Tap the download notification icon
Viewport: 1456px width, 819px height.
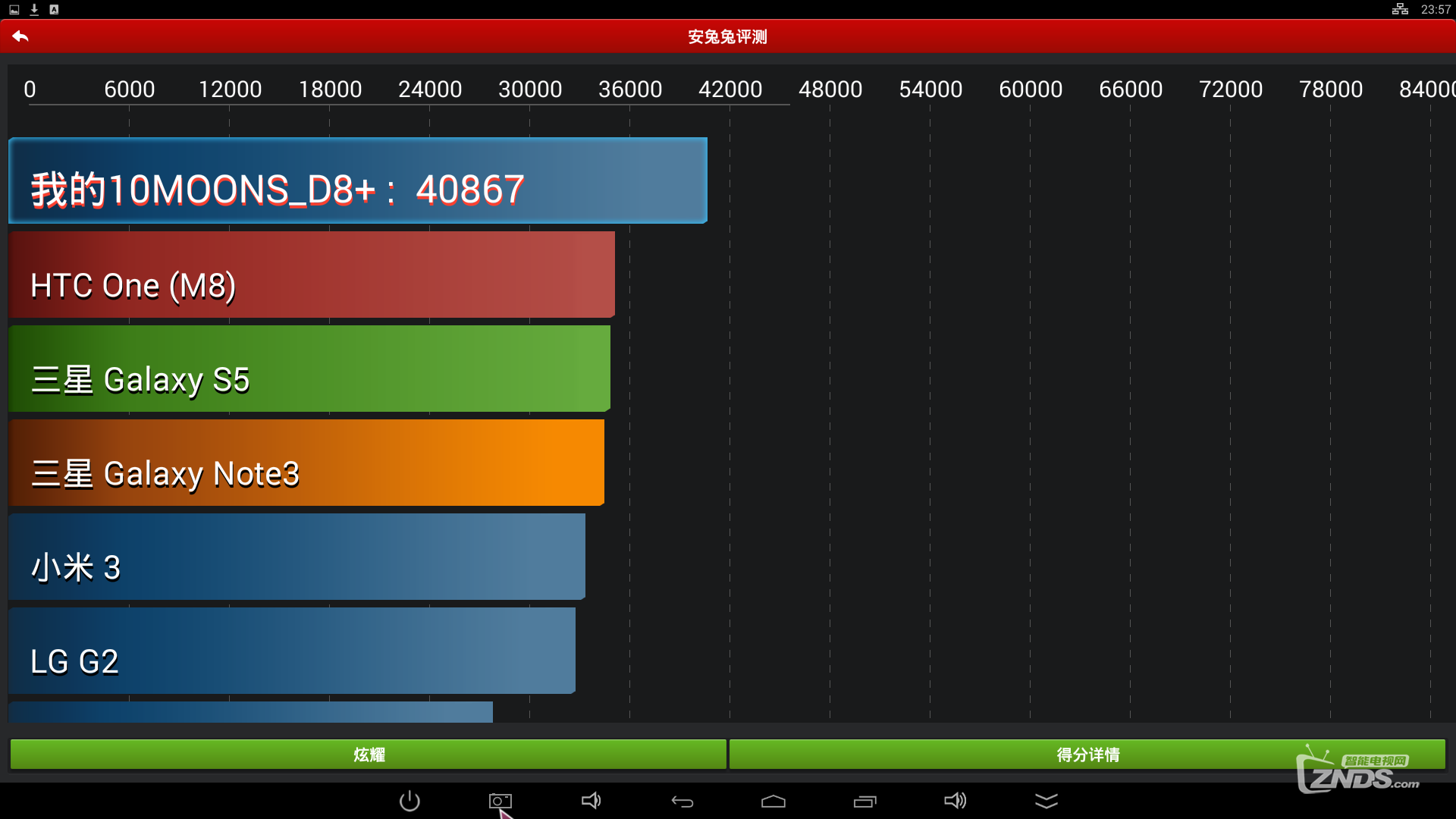[x=34, y=9]
